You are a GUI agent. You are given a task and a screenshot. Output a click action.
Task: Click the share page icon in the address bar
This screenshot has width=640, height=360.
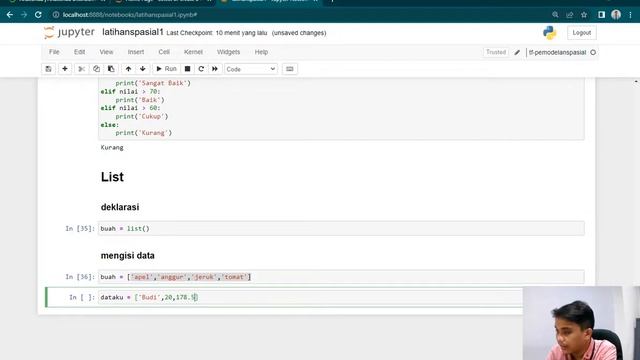pyautogui.click(x=569, y=15)
